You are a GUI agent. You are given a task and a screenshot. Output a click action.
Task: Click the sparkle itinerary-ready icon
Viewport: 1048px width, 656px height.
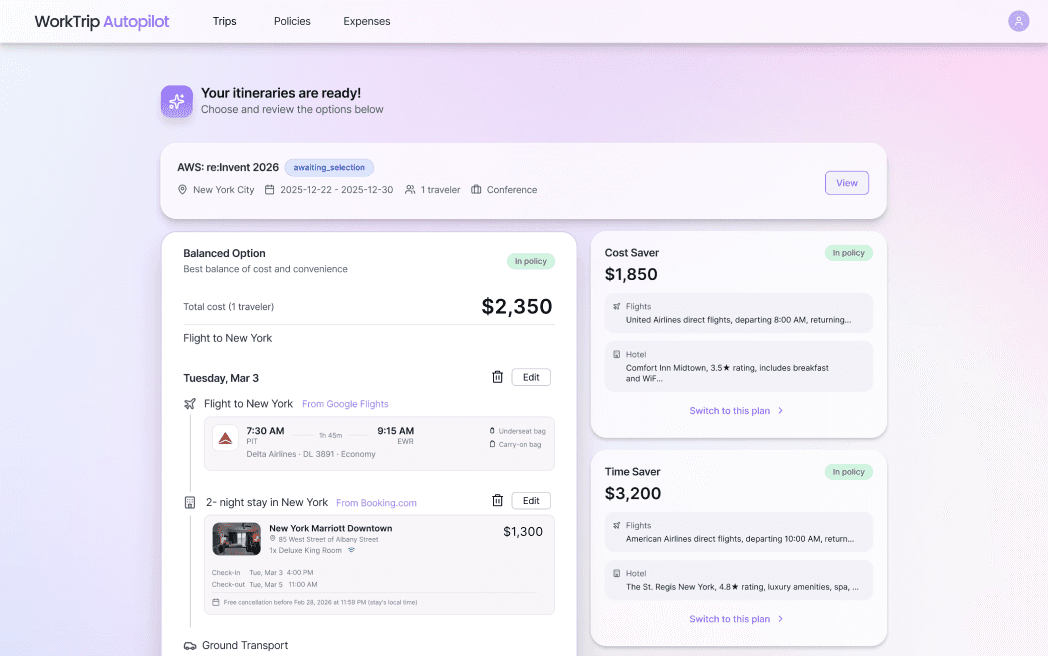[176, 101]
